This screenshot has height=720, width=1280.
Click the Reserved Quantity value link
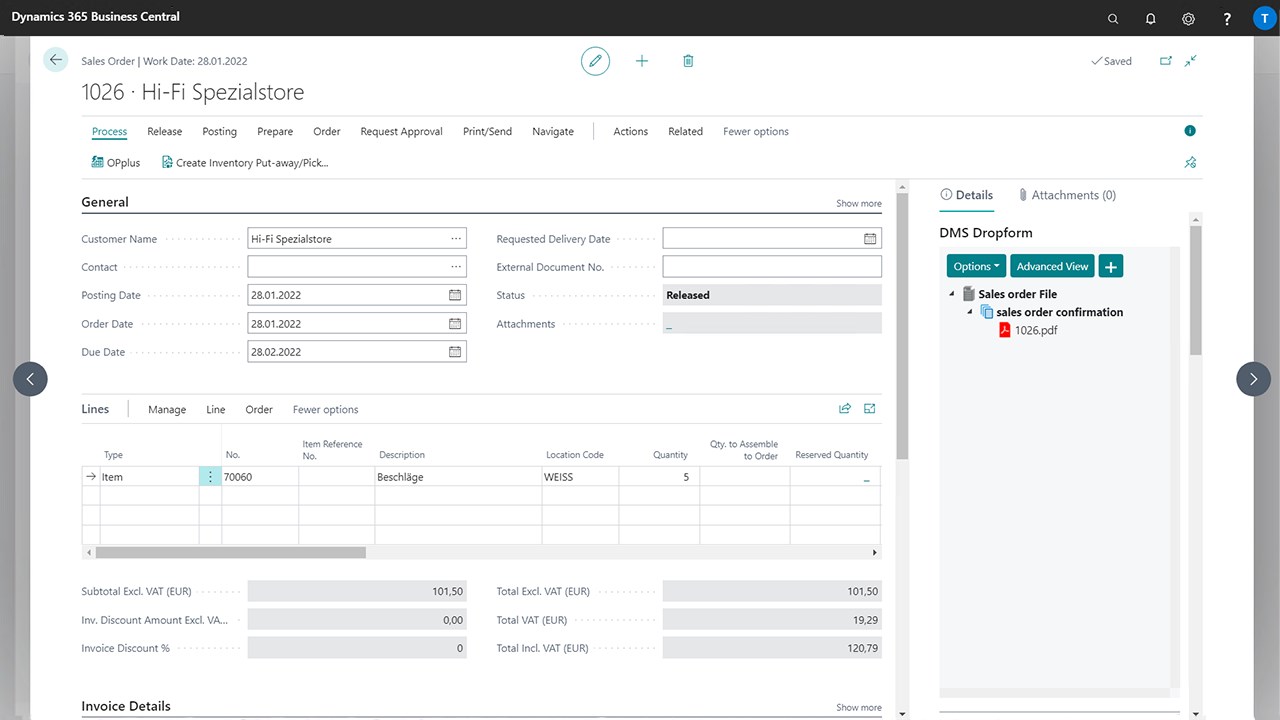click(866, 479)
